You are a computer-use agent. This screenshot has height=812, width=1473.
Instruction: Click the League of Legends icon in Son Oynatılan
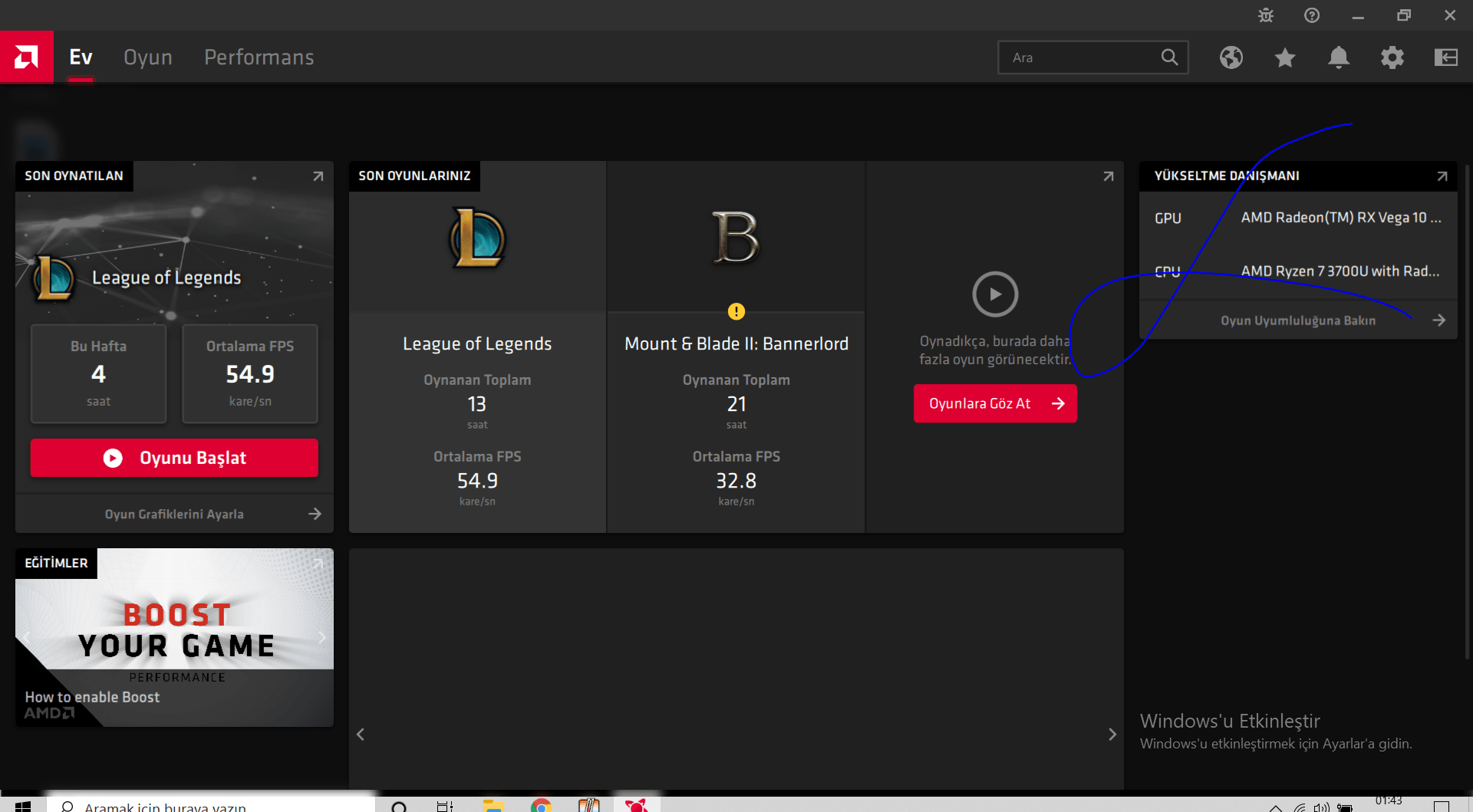coord(54,278)
